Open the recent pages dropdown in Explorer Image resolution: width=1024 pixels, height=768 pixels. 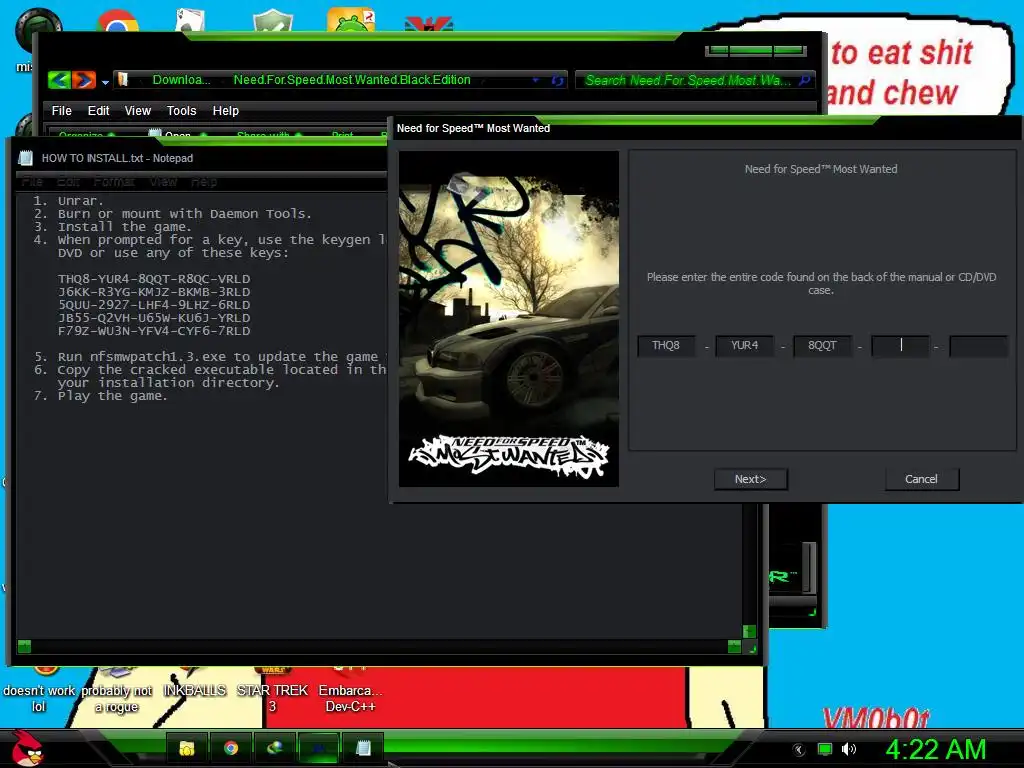coord(105,82)
